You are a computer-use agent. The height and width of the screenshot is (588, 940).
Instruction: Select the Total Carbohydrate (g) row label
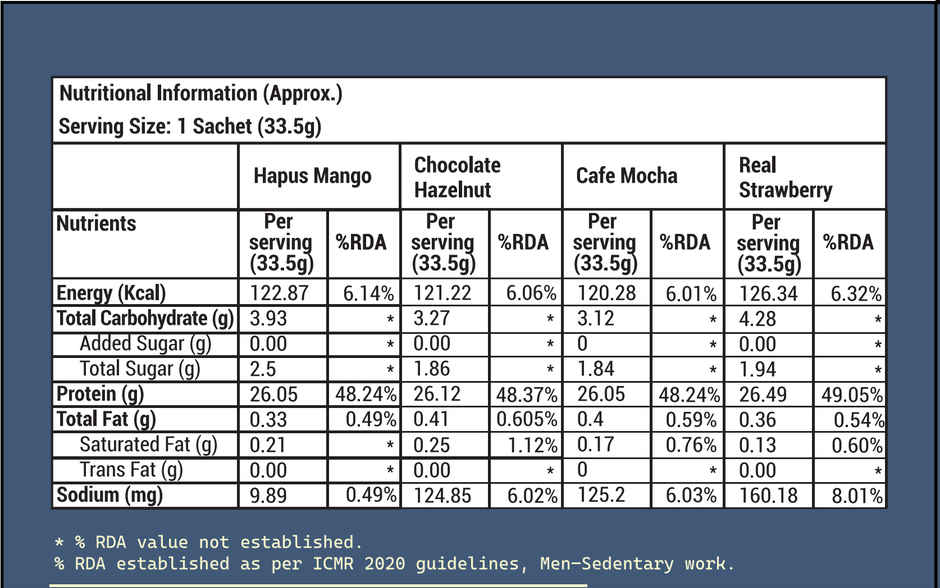pos(144,319)
